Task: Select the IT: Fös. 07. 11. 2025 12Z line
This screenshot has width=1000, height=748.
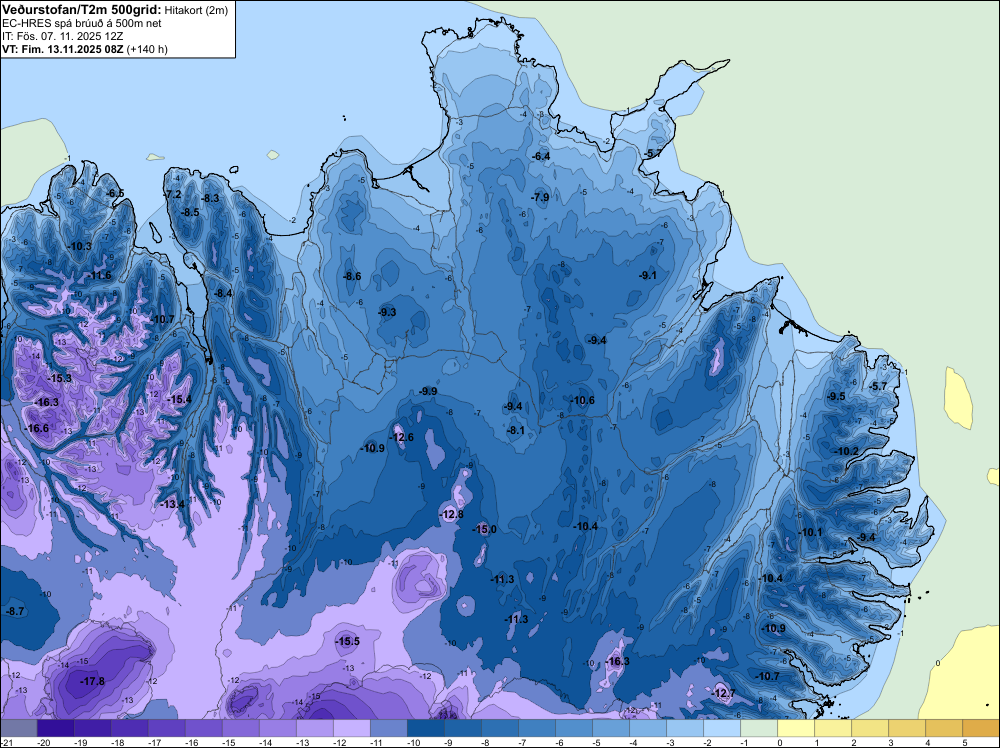Action: pos(62,36)
